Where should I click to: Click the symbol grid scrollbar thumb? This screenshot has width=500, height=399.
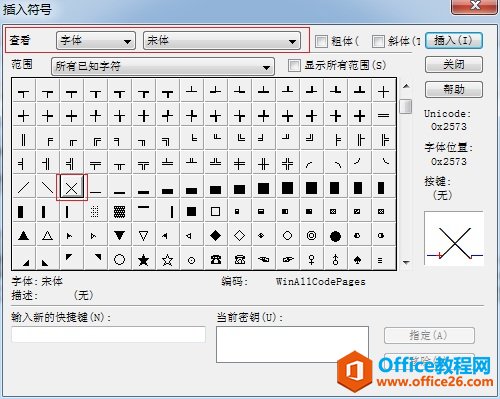[406, 106]
